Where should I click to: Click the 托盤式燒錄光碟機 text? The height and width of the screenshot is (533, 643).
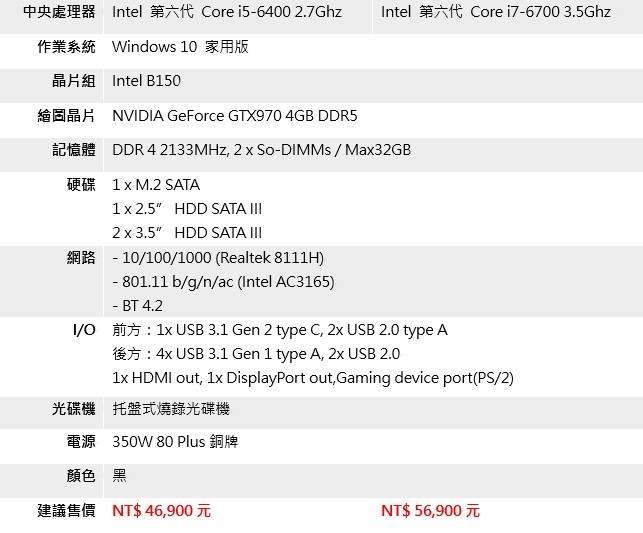point(171,409)
